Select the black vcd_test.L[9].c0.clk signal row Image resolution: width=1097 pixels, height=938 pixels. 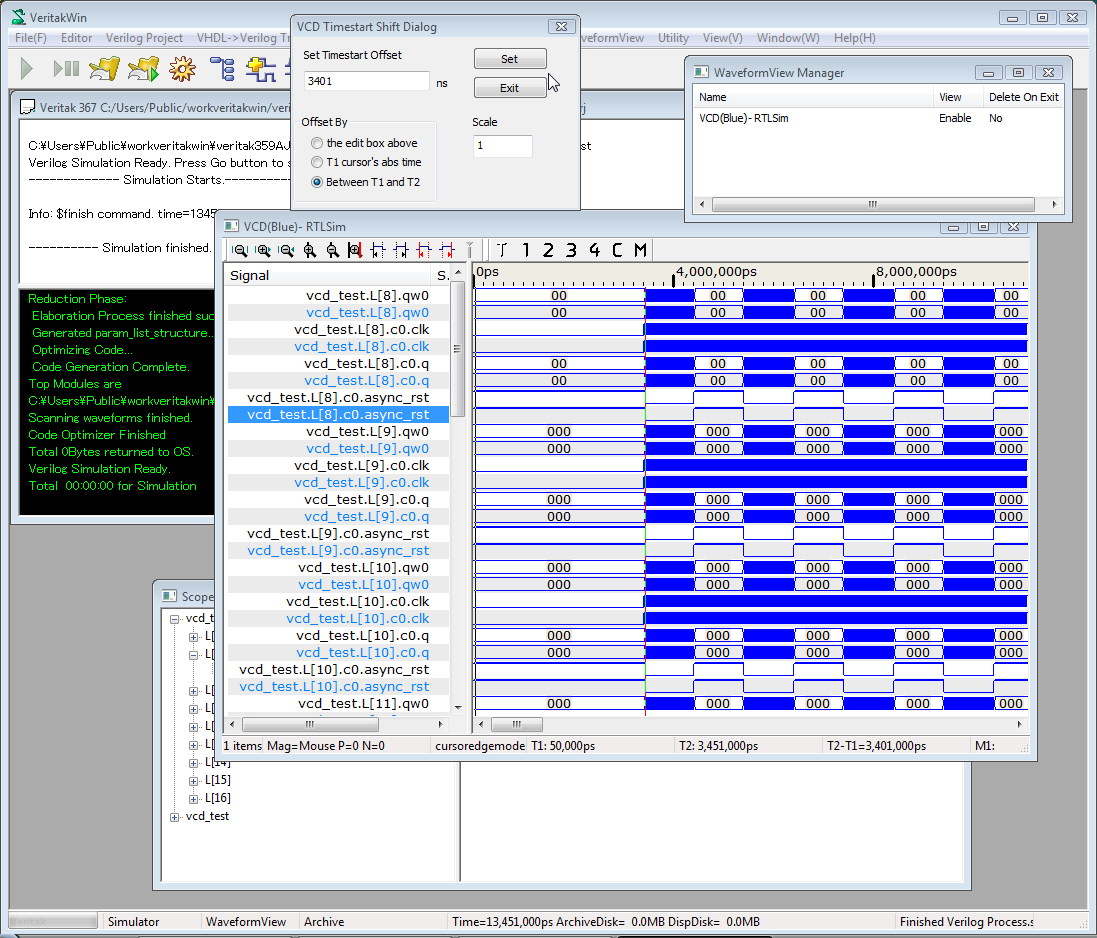[338, 466]
